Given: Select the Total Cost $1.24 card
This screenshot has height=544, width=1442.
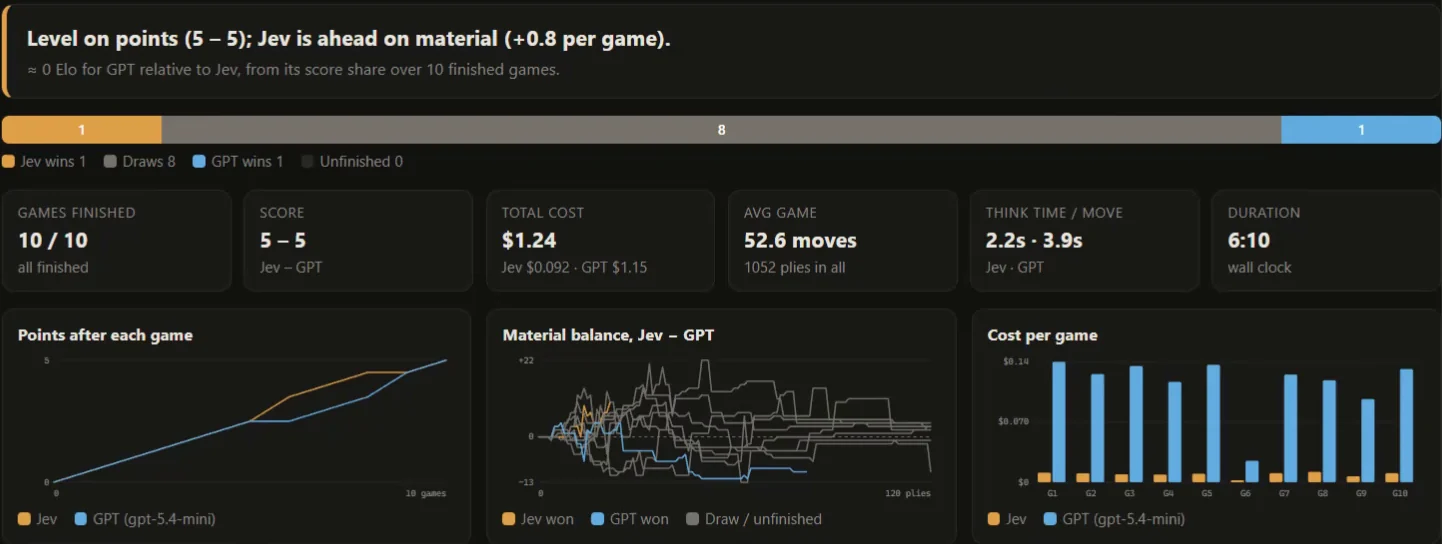Looking at the screenshot, I should coord(600,240).
